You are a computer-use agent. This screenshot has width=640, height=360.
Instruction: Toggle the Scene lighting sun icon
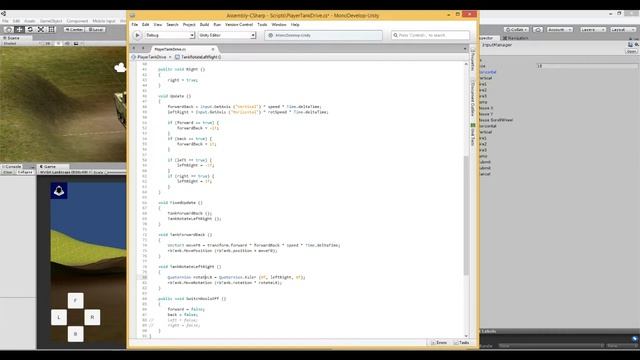coord(58,43)
